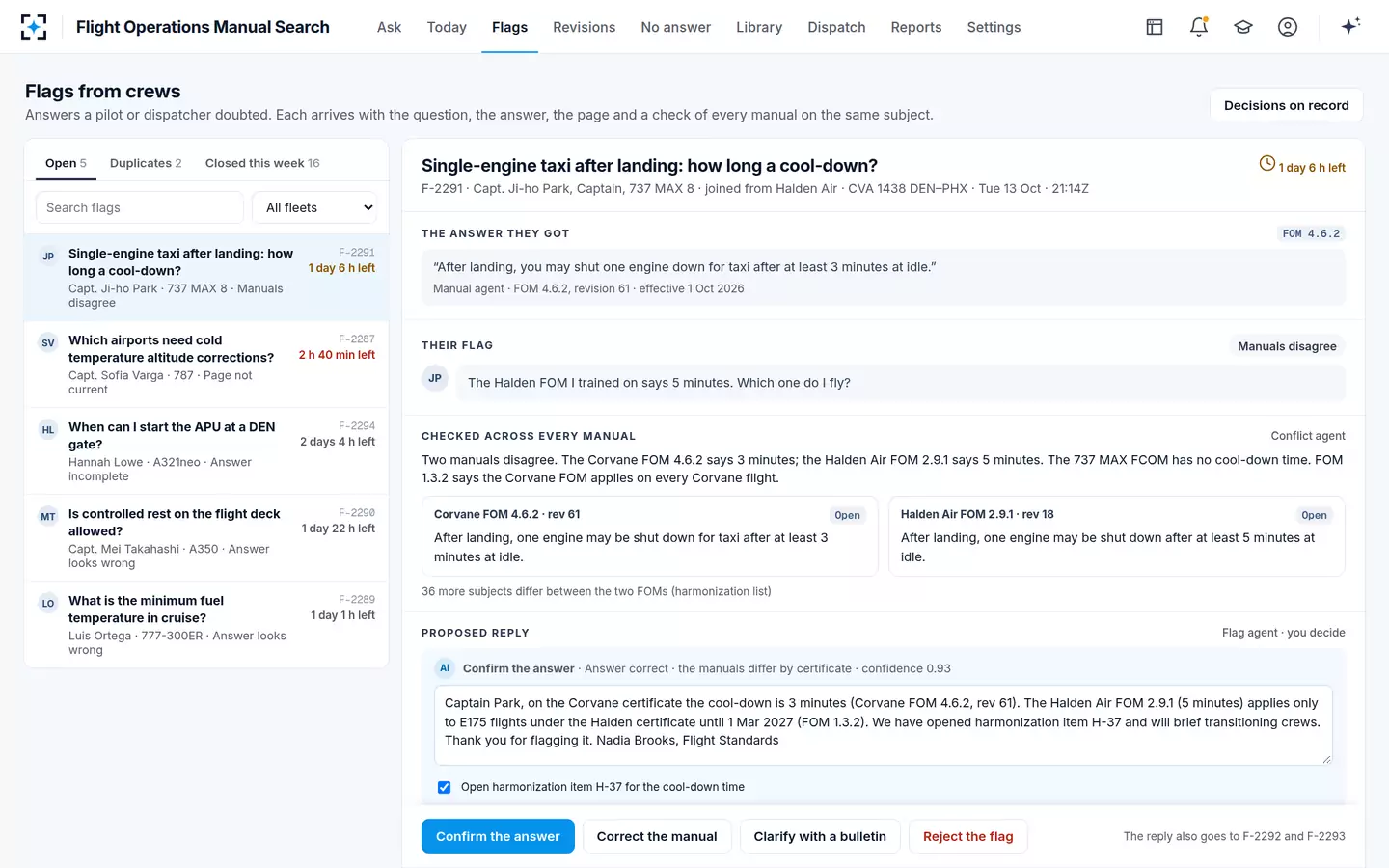The image size is (1389, 868).
Task: Open the Halden Air FOM 2.9.1 card
Action: [1117, 536]
